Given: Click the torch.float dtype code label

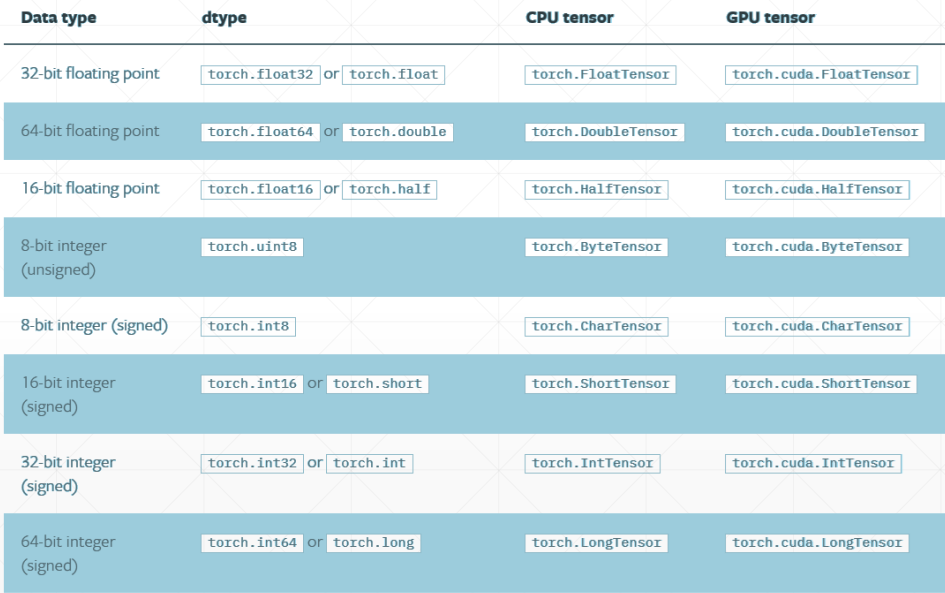Looking at the screenshot, I should pos(393,74).
